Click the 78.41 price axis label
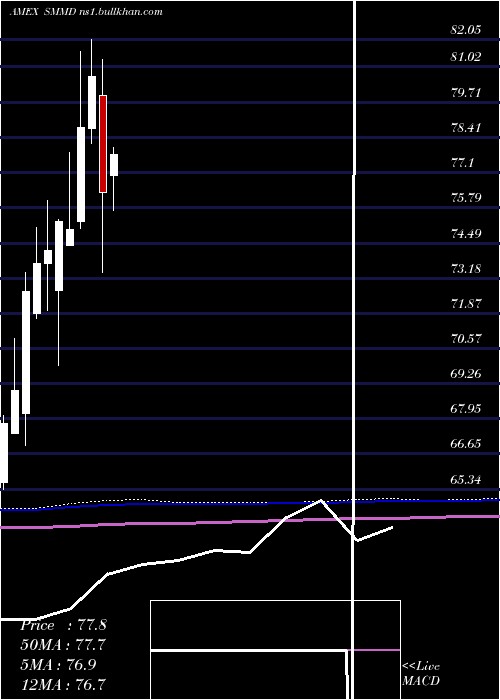The width and height of the screenshot is (500, 700). (466, 128)
